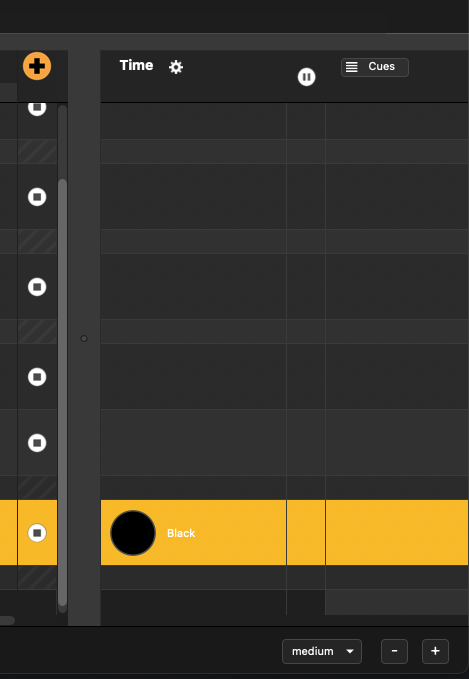The height and width of the screenshot is (679, 469).
Task: Click the horizontal scrollbar at bottom left
Action: [x=7, y=620]
